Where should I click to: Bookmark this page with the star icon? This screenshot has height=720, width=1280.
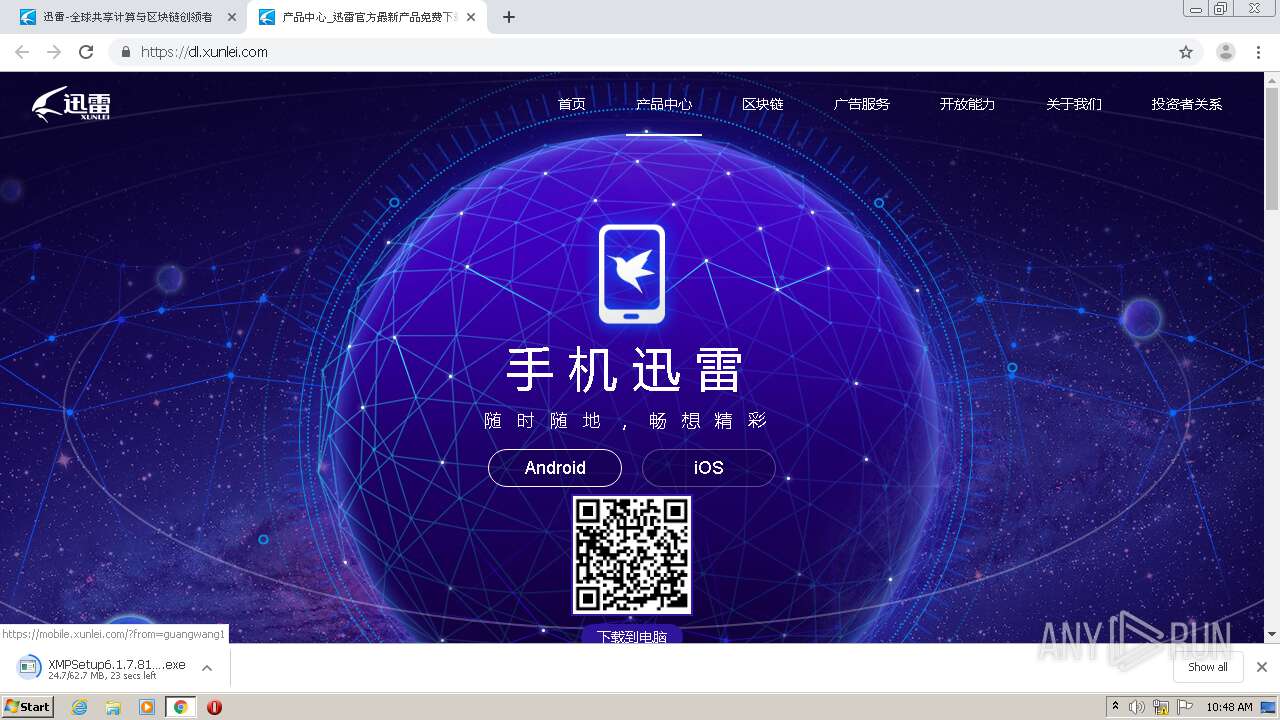(1186, 52)
